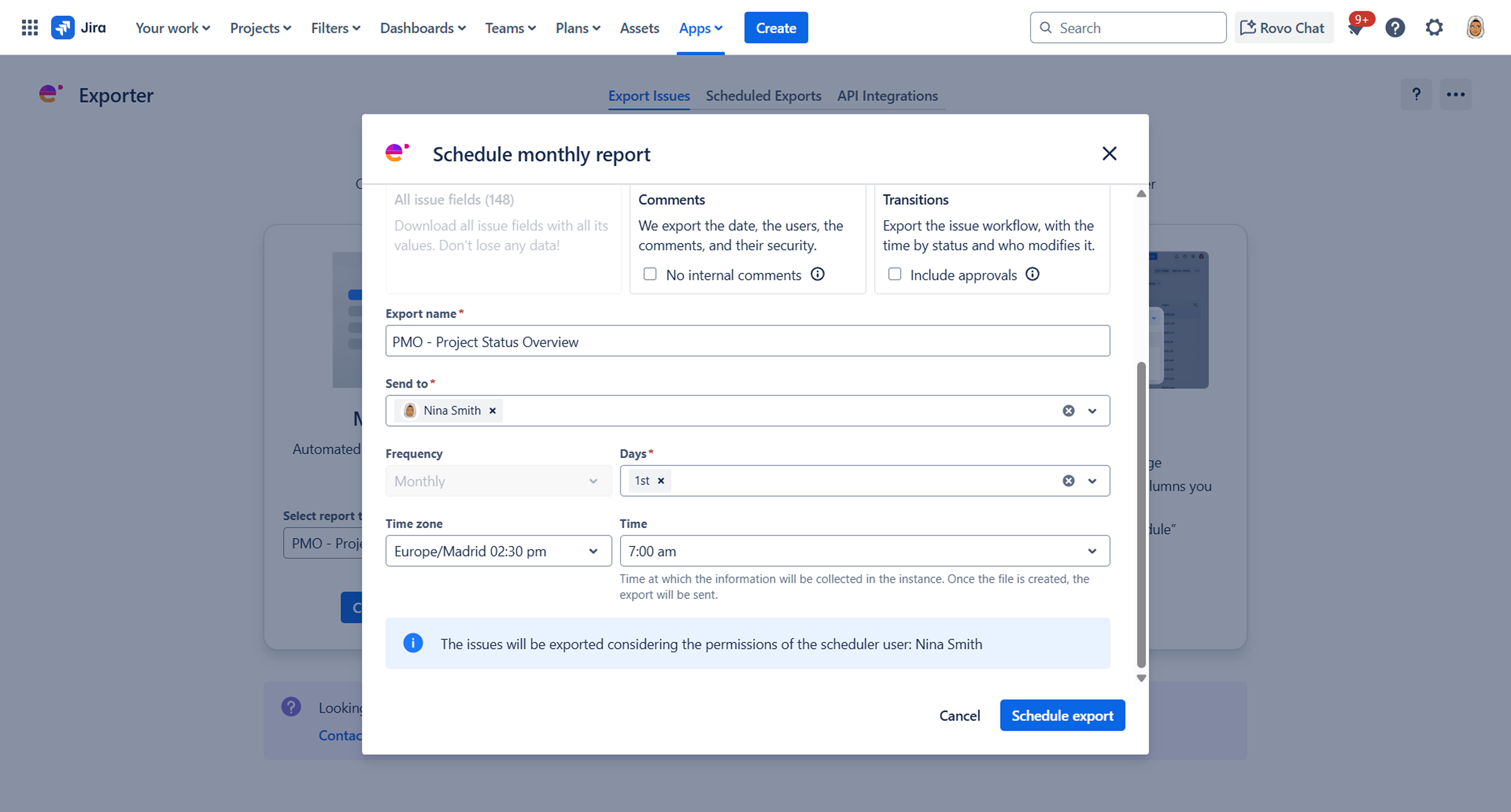This screenshot has width=1511, height=812.
Task: Launch Rovo Chat from the top bar
Action: (1283, 28)
